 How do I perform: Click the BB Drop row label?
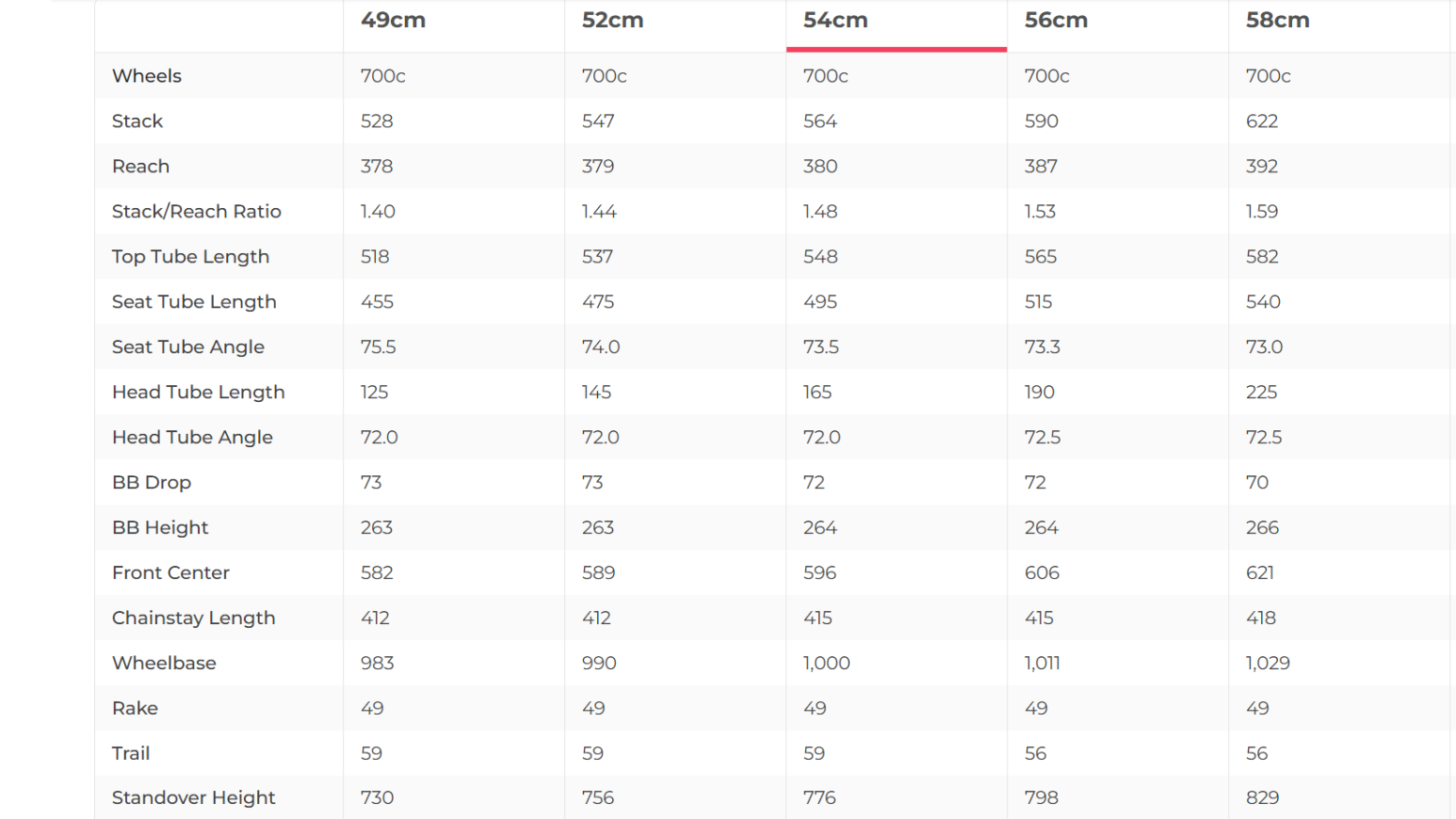point(152,483)
